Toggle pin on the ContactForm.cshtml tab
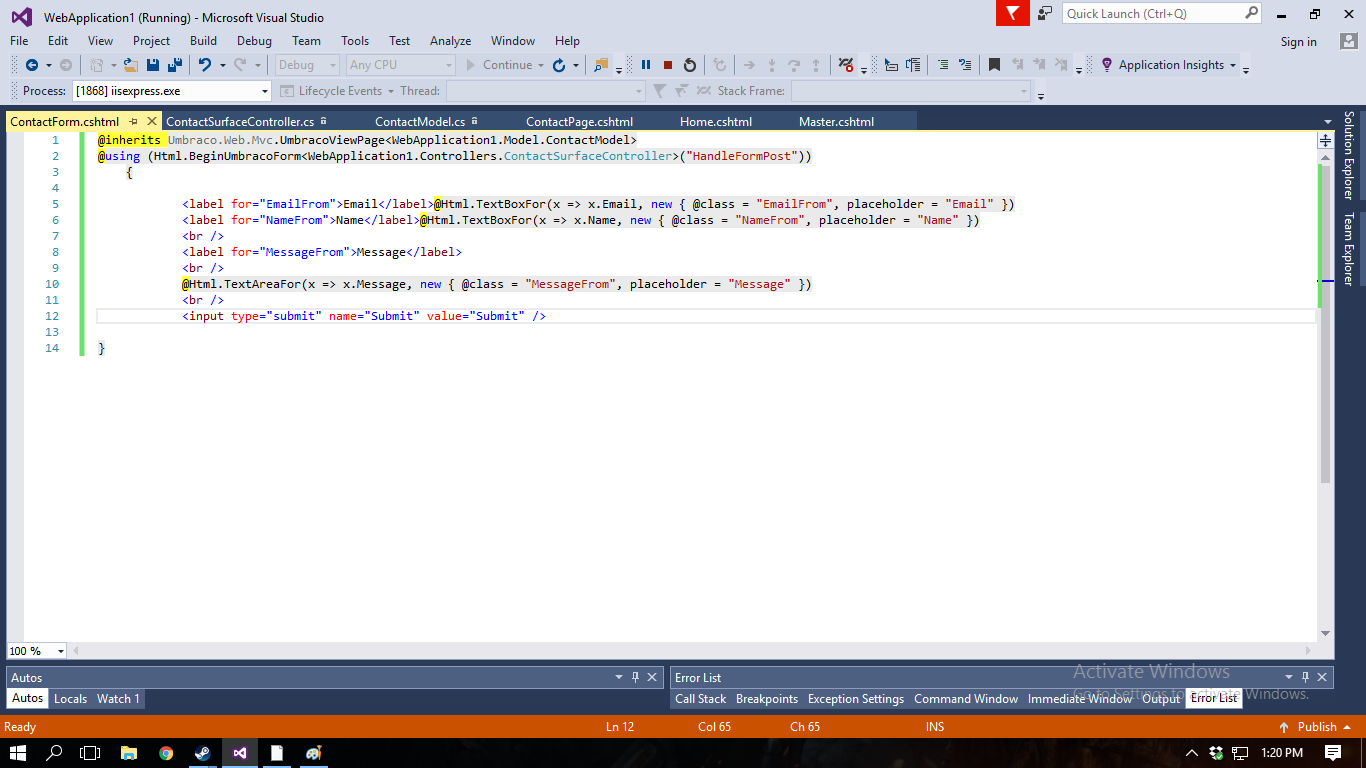 134,121
